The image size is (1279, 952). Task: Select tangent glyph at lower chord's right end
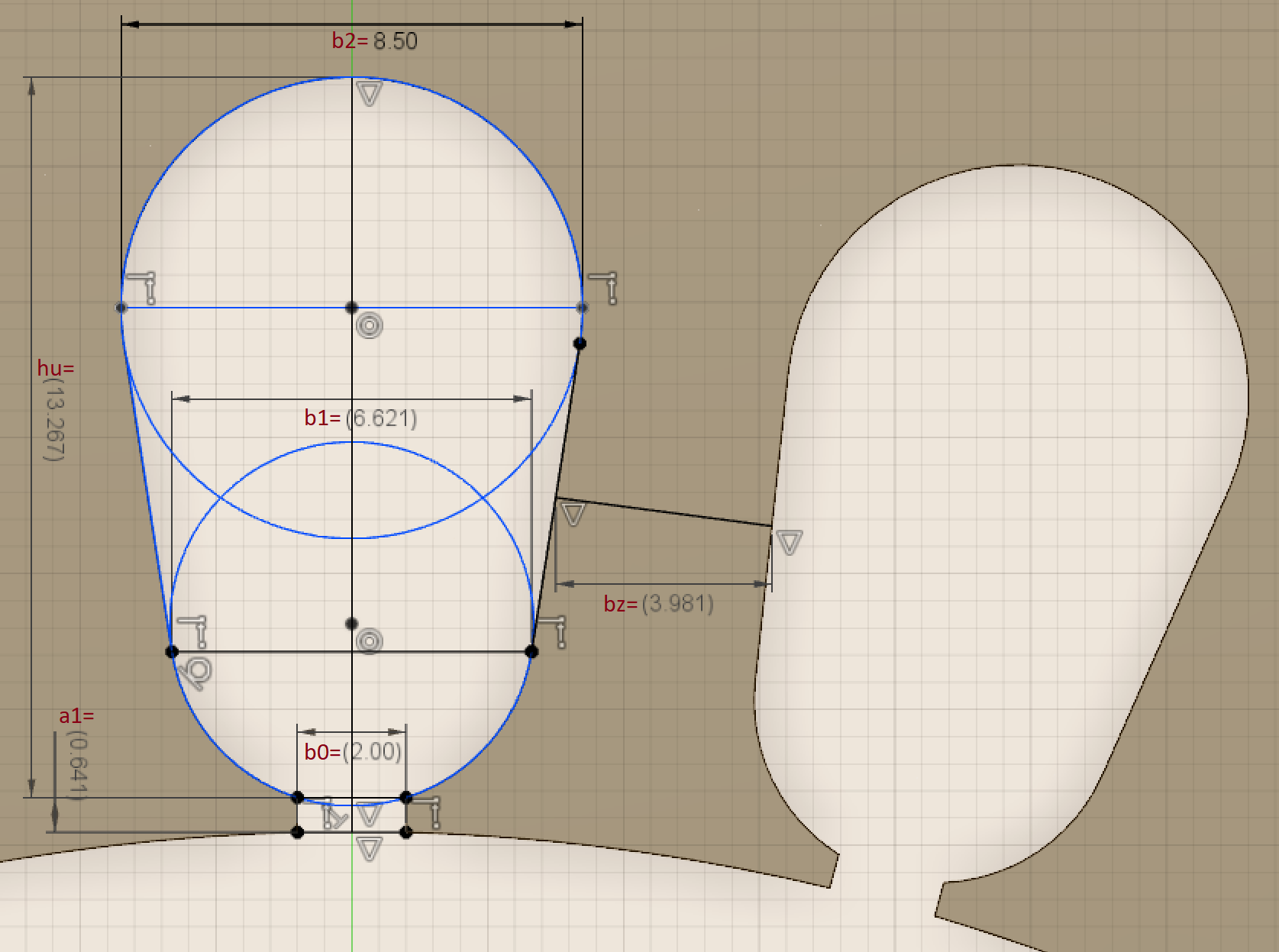tap(551, 632)
